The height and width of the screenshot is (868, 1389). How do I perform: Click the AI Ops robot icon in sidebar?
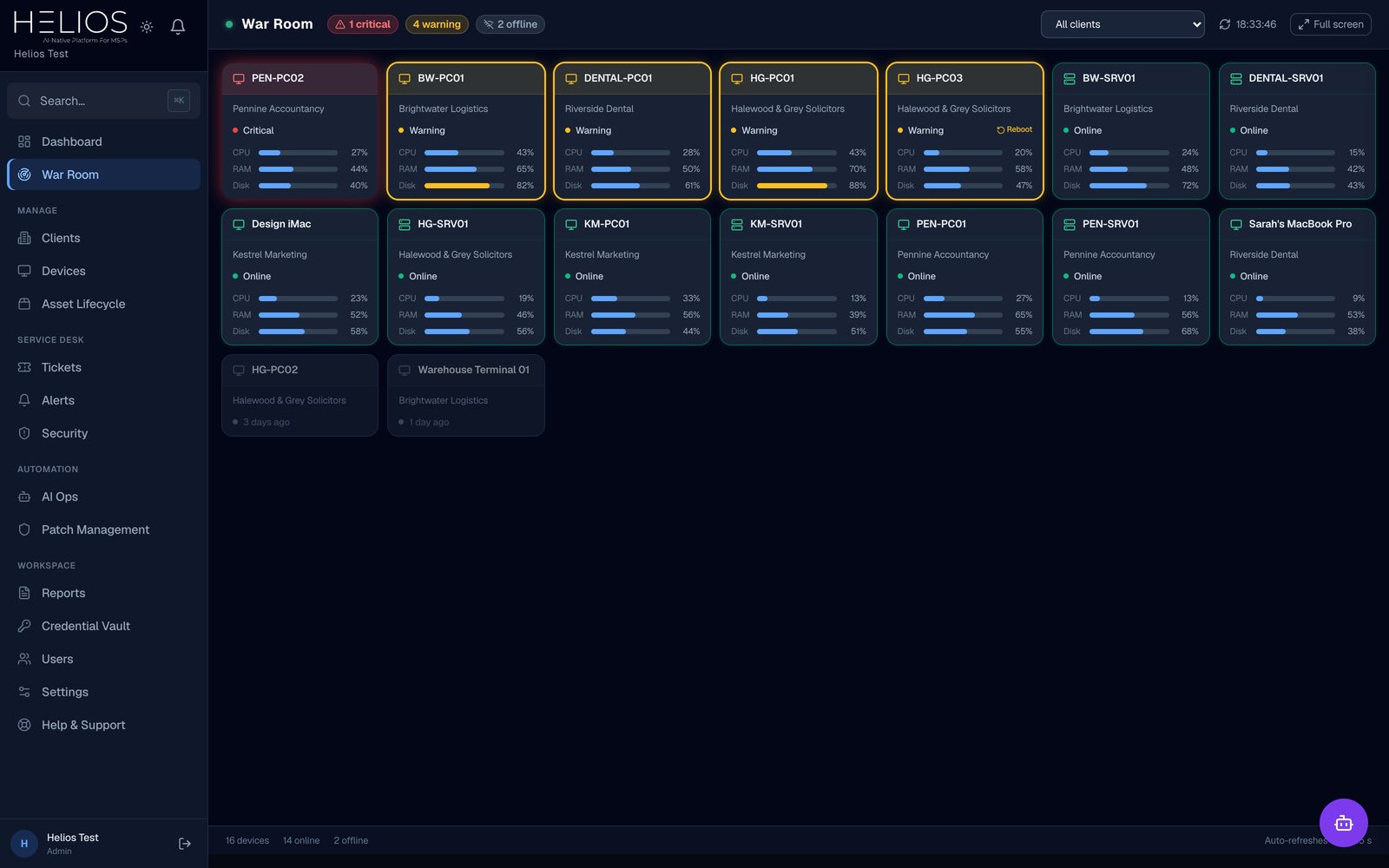24,496
